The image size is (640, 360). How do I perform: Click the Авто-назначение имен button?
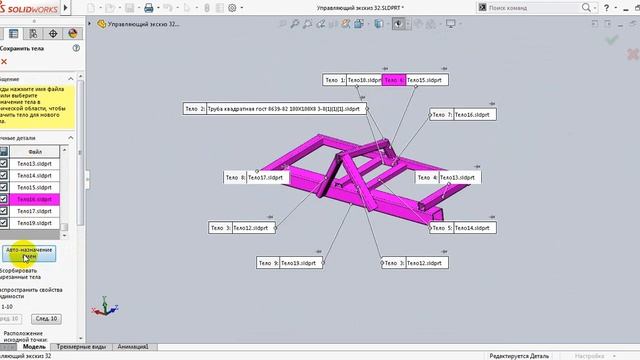pos(29,253)
